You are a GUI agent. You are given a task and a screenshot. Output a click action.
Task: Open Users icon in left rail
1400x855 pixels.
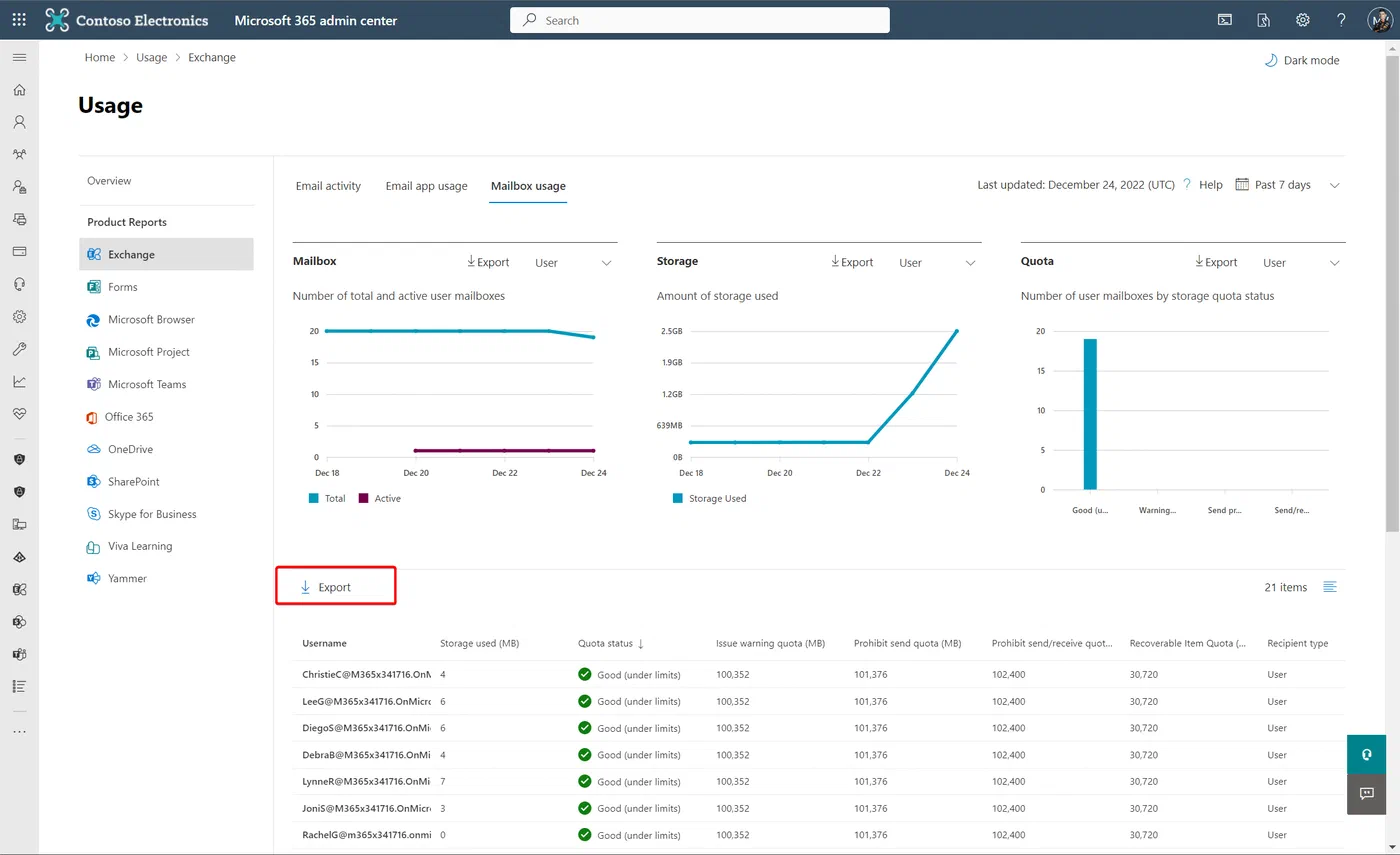pyautogui.click(x=19, y=122)
